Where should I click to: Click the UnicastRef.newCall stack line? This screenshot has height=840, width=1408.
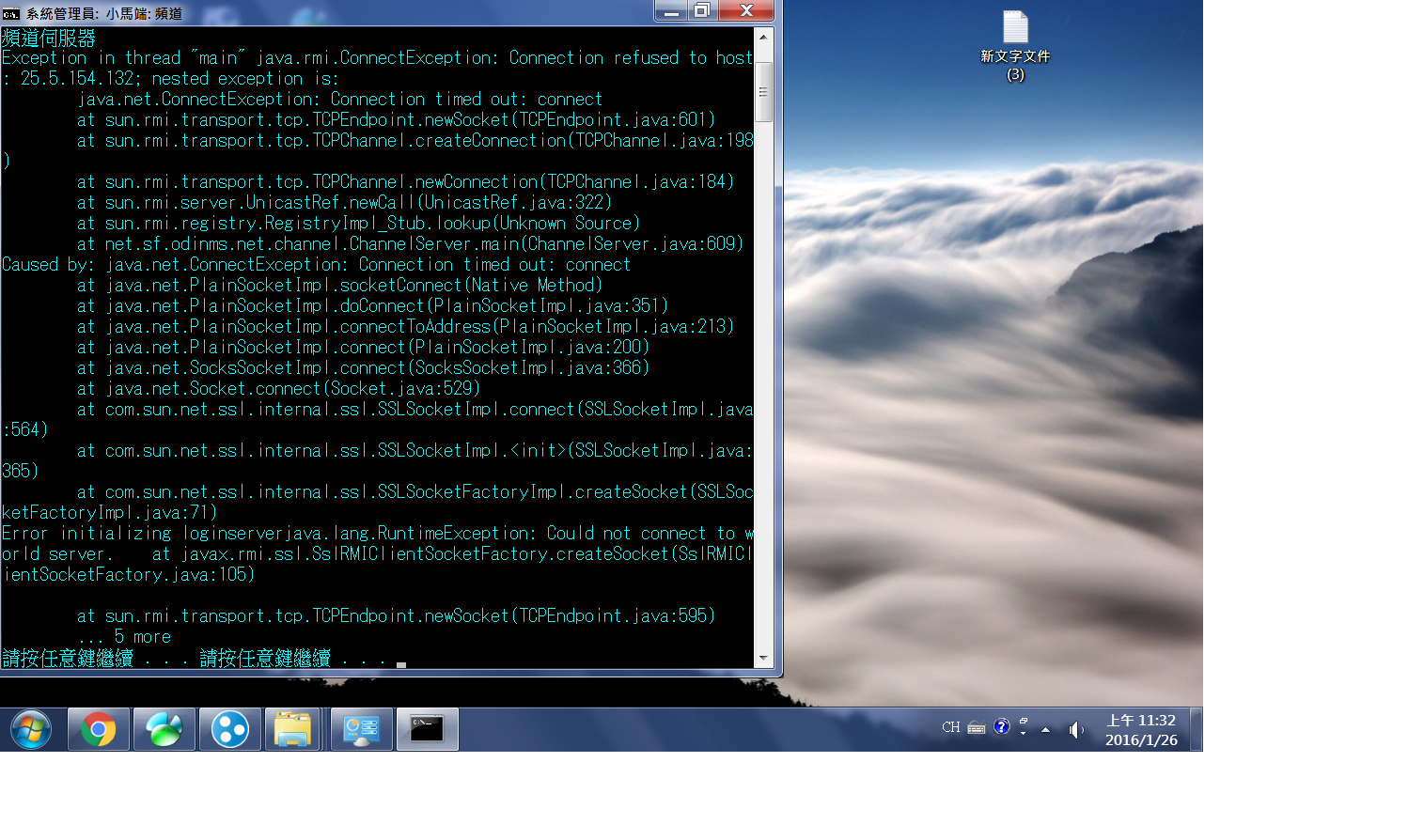345,203
